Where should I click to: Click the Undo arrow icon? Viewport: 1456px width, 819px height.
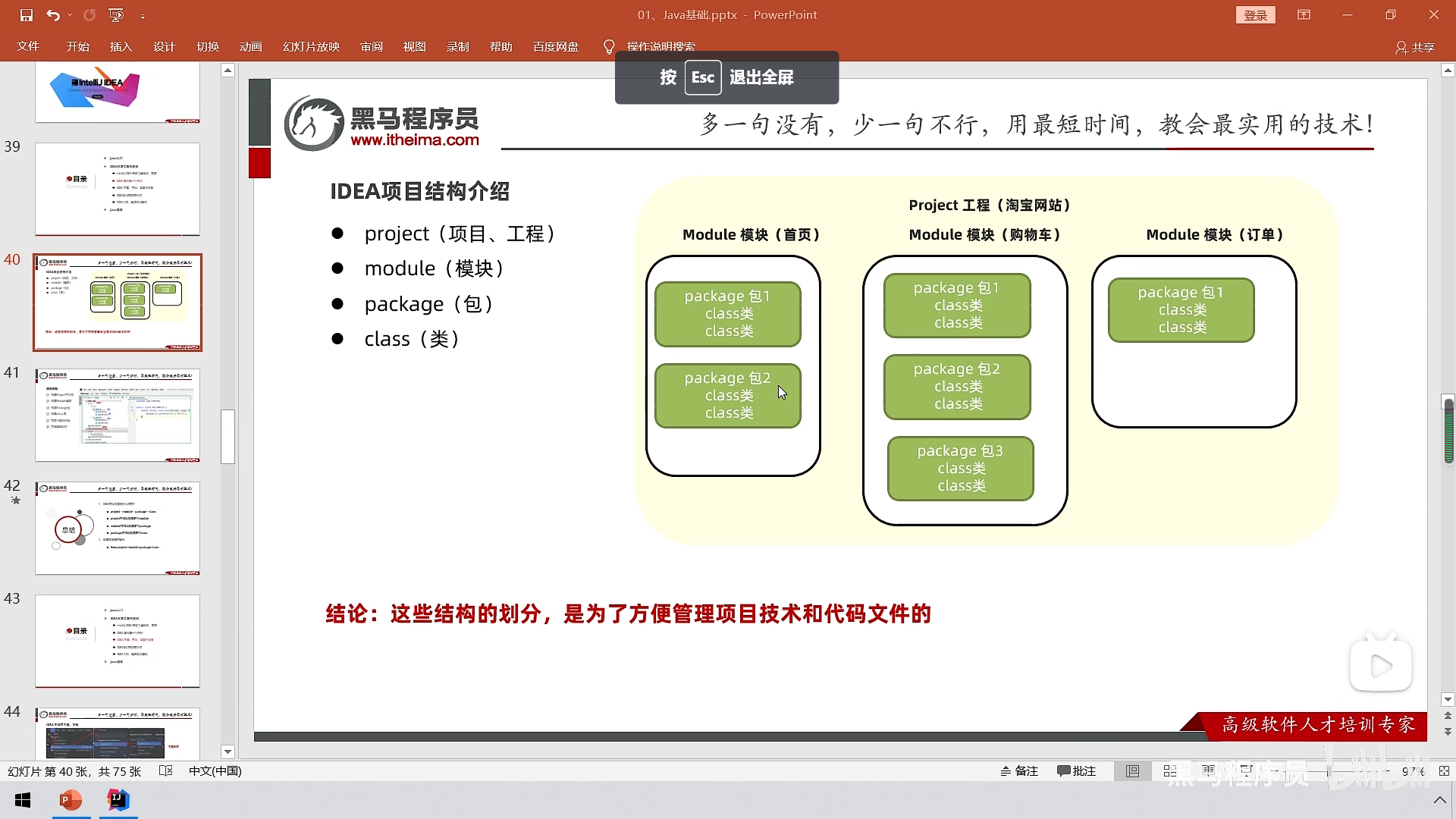click(52, 15)
